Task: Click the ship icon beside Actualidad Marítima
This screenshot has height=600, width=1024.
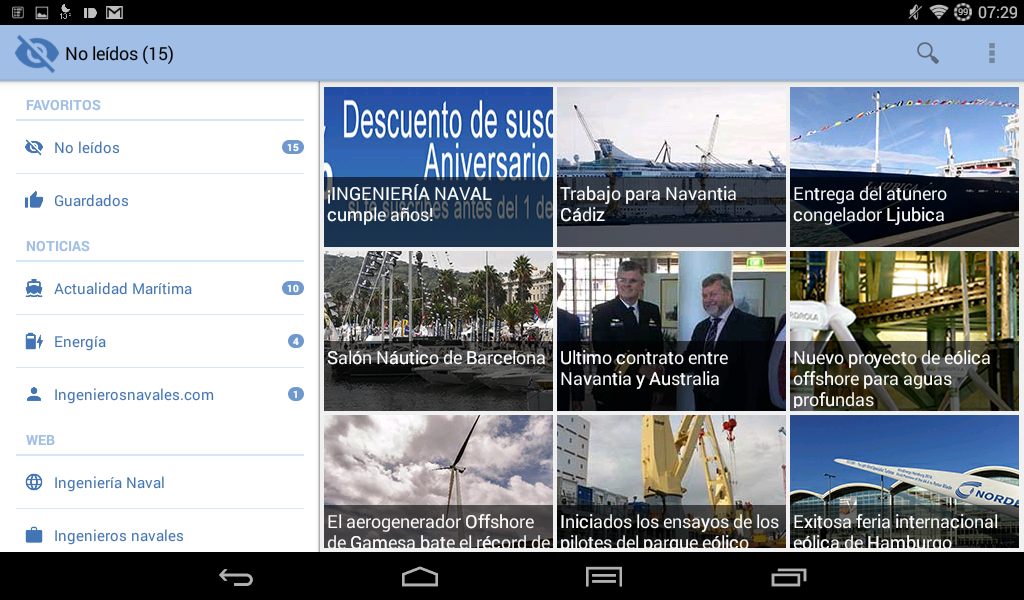Action: (x=34, y=289)
